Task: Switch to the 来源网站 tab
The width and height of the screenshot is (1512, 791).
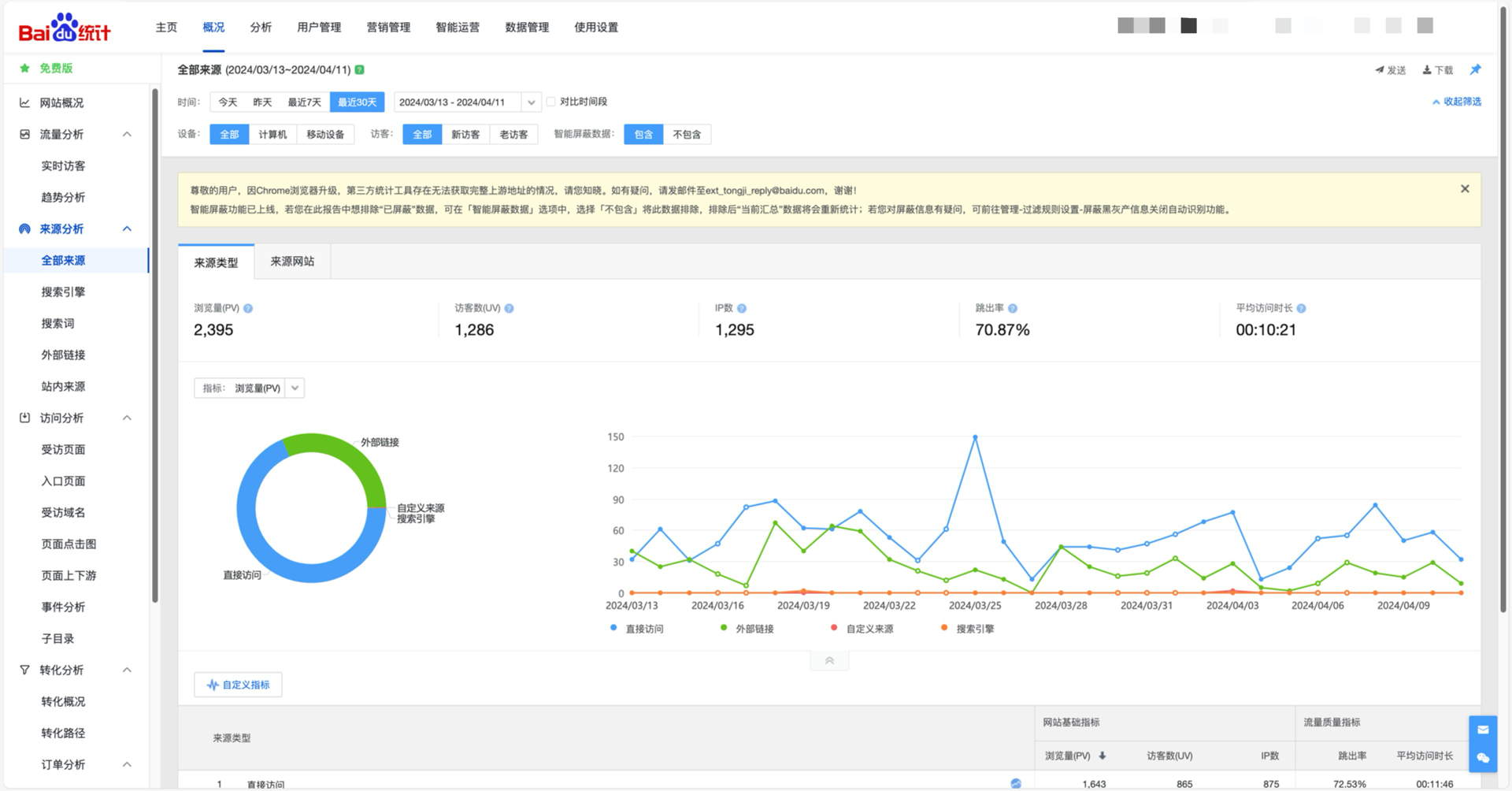Action: pyautogui.click(x=292, y=262)
